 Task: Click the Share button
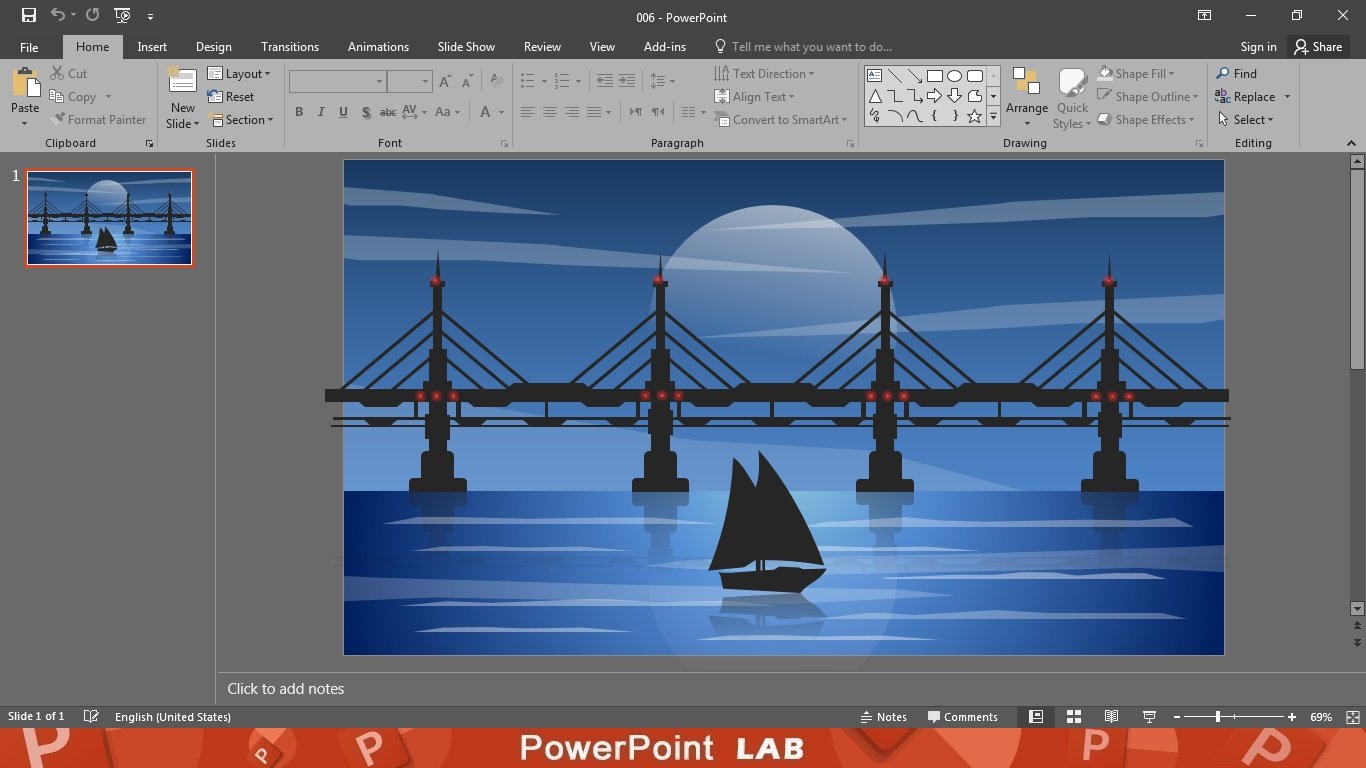pyautogui.click(x=1317, y=47)
